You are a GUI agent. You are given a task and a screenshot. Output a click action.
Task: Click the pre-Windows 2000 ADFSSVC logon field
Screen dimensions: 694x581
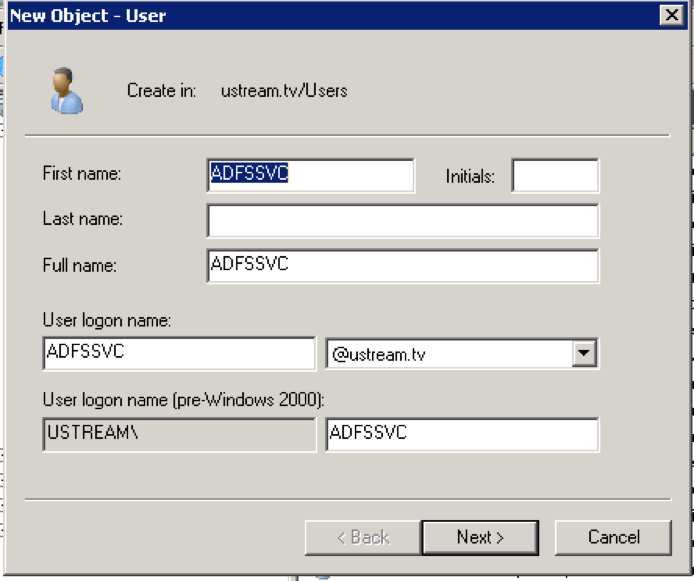point(462,434)
